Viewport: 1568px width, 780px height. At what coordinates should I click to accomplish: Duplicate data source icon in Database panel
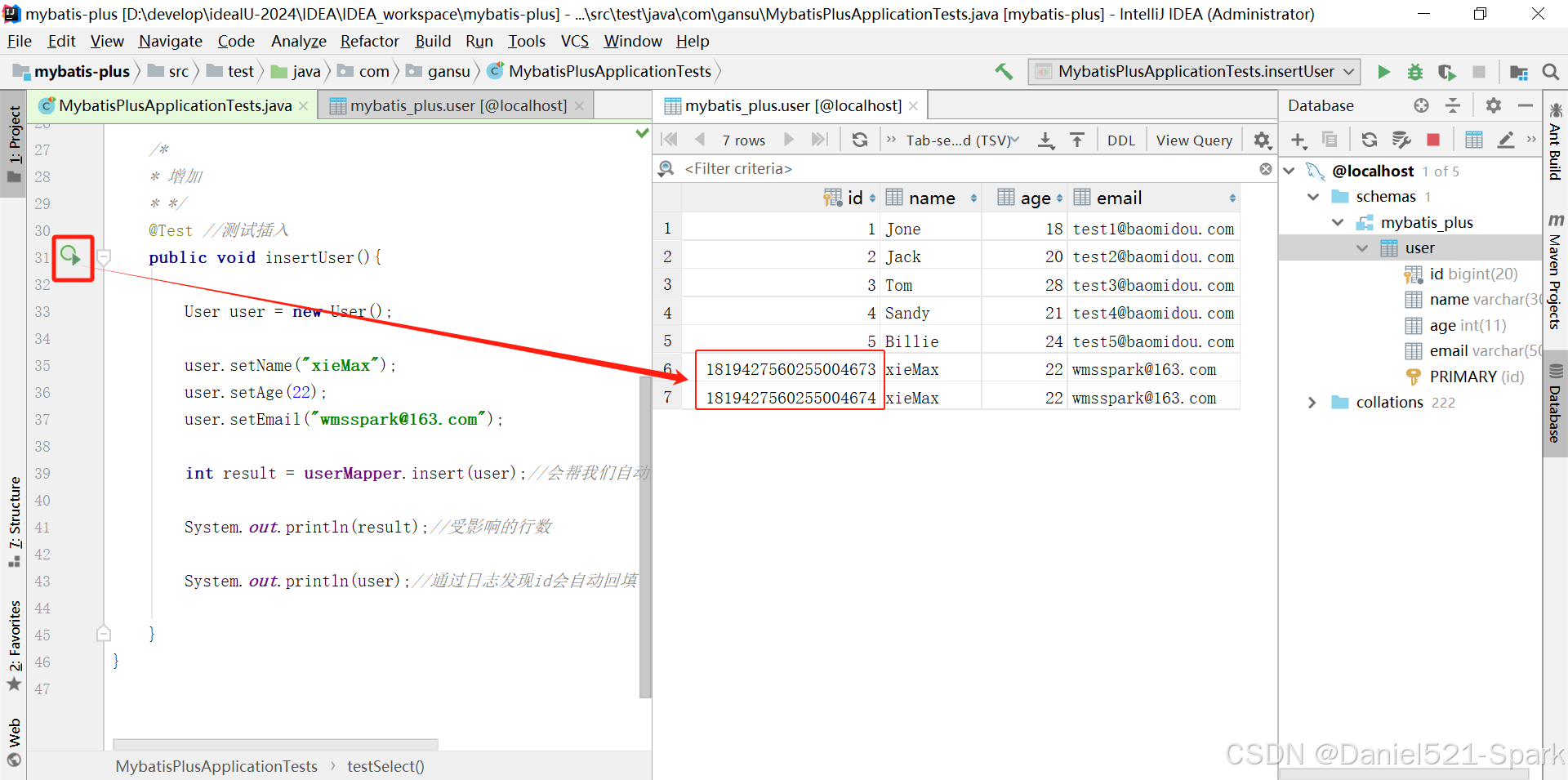click(x=1330, y=140)
